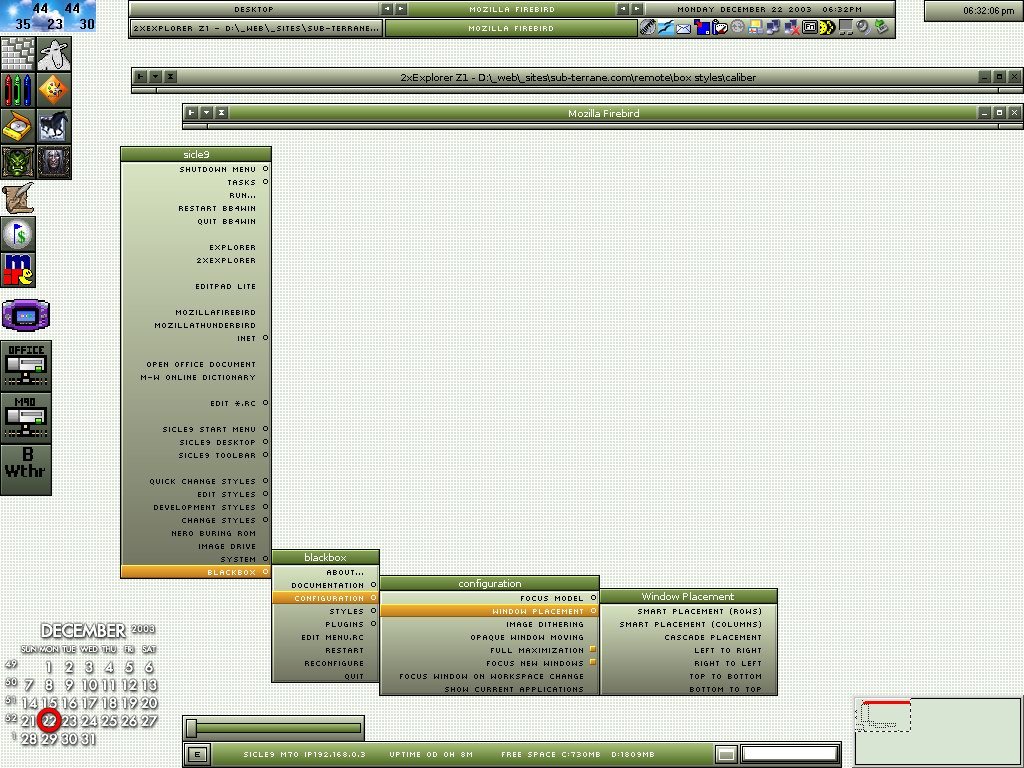The height and width of the screenshot is (768, 1024).
Task: Click About... in the blackbox menu
Action: pos(325,572)
